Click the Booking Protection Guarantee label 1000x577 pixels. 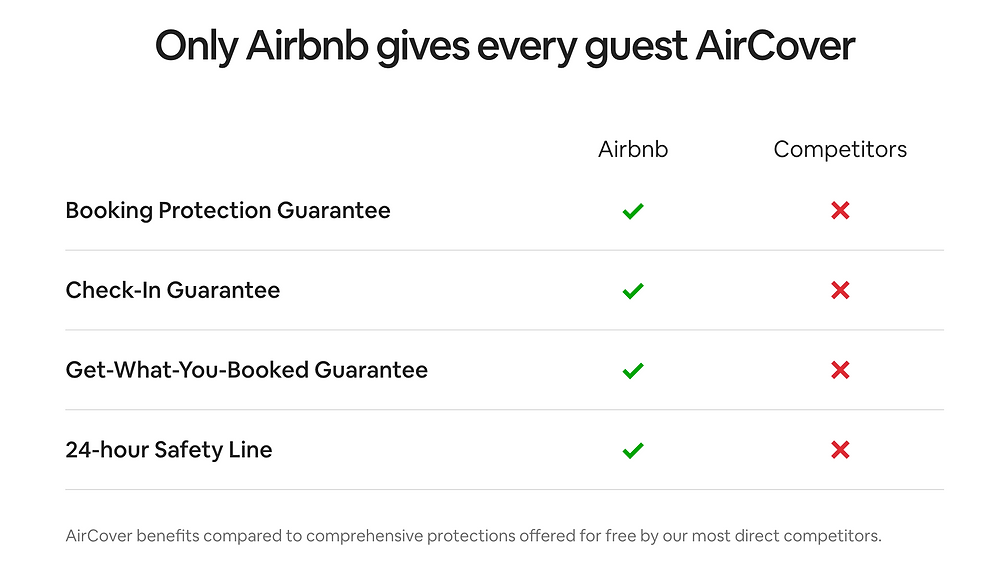[x=228, y=210]
